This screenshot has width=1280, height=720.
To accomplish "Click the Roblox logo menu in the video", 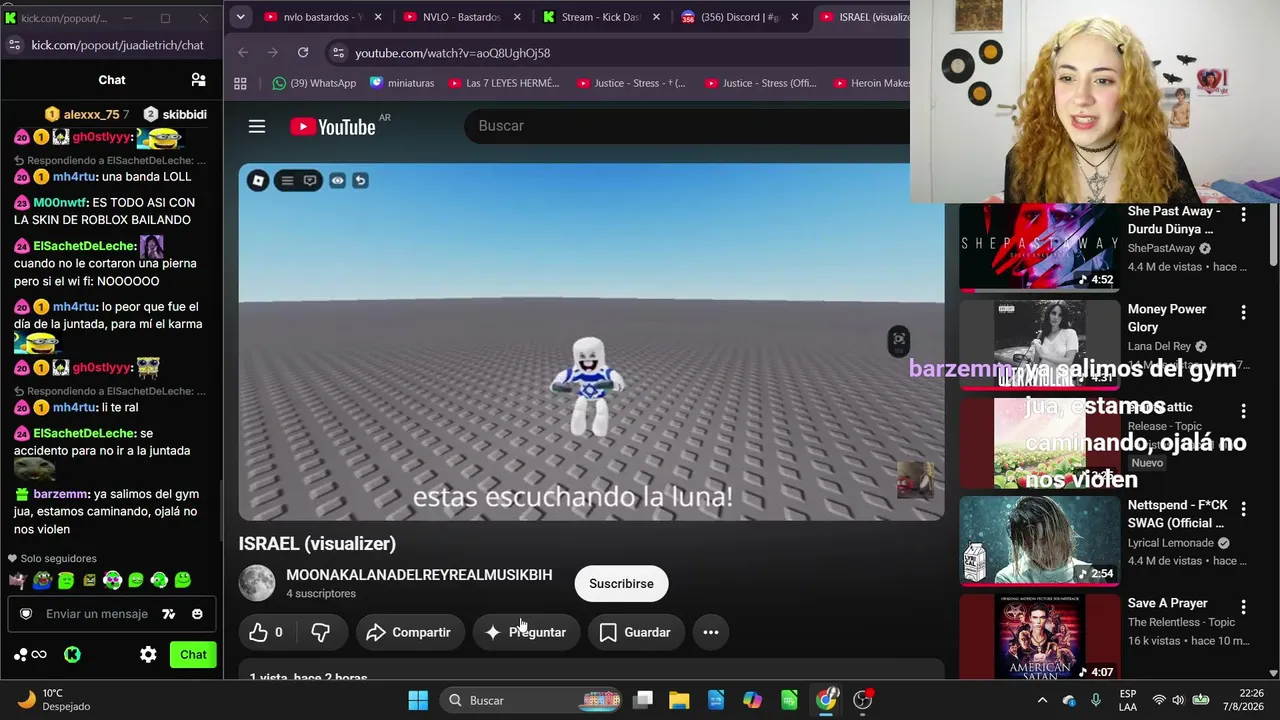I will pyautogui.click(x=258, y=181).
